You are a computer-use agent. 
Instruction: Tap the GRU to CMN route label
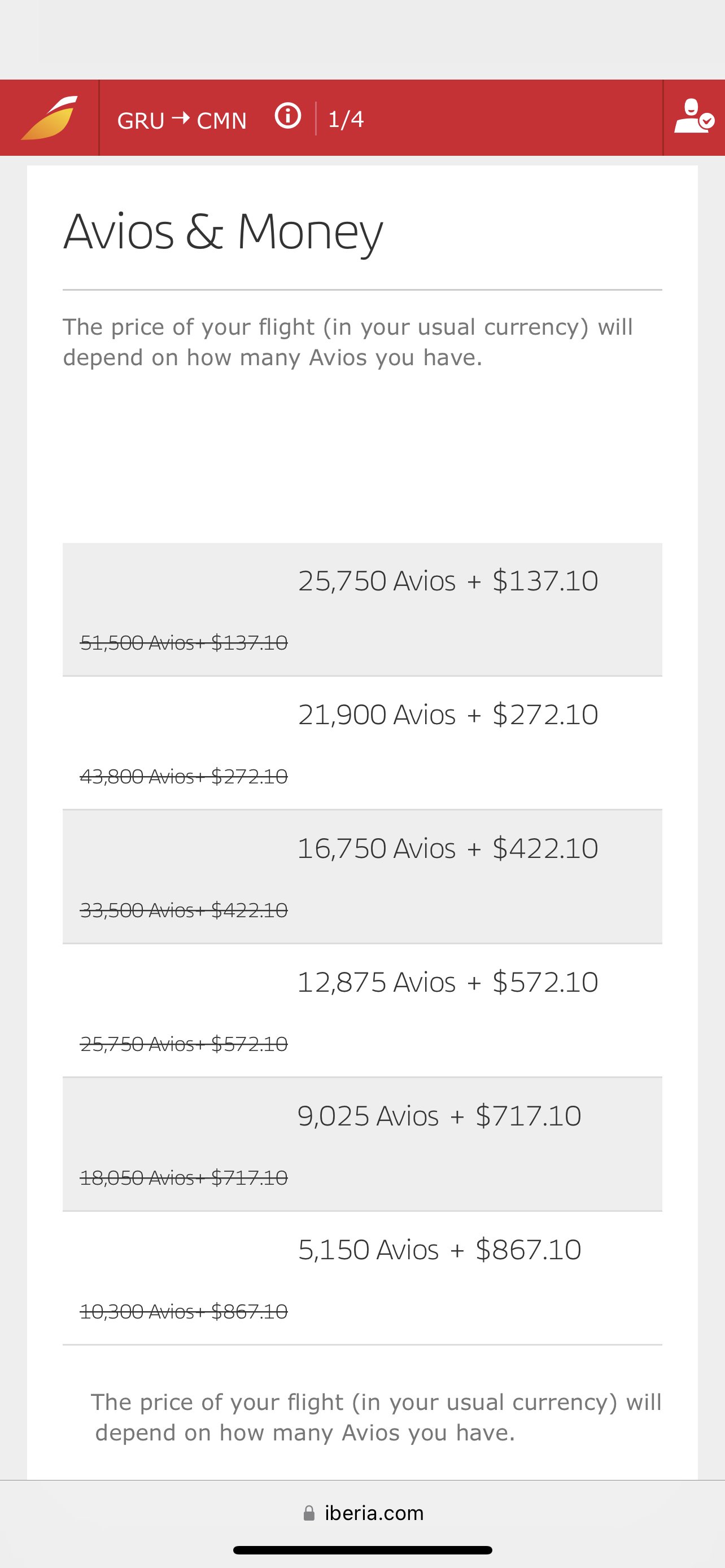point(182,120)
